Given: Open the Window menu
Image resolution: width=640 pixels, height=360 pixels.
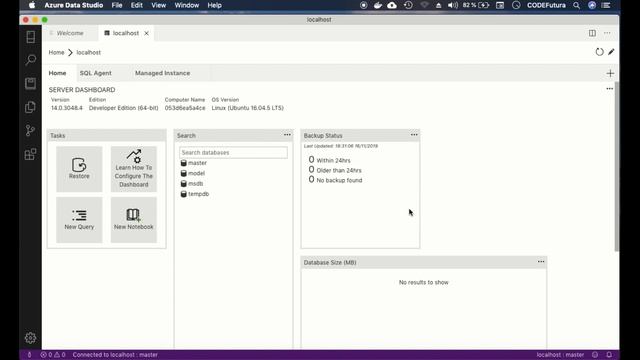Looking at the screenshot, I should (x=187, y=5).
